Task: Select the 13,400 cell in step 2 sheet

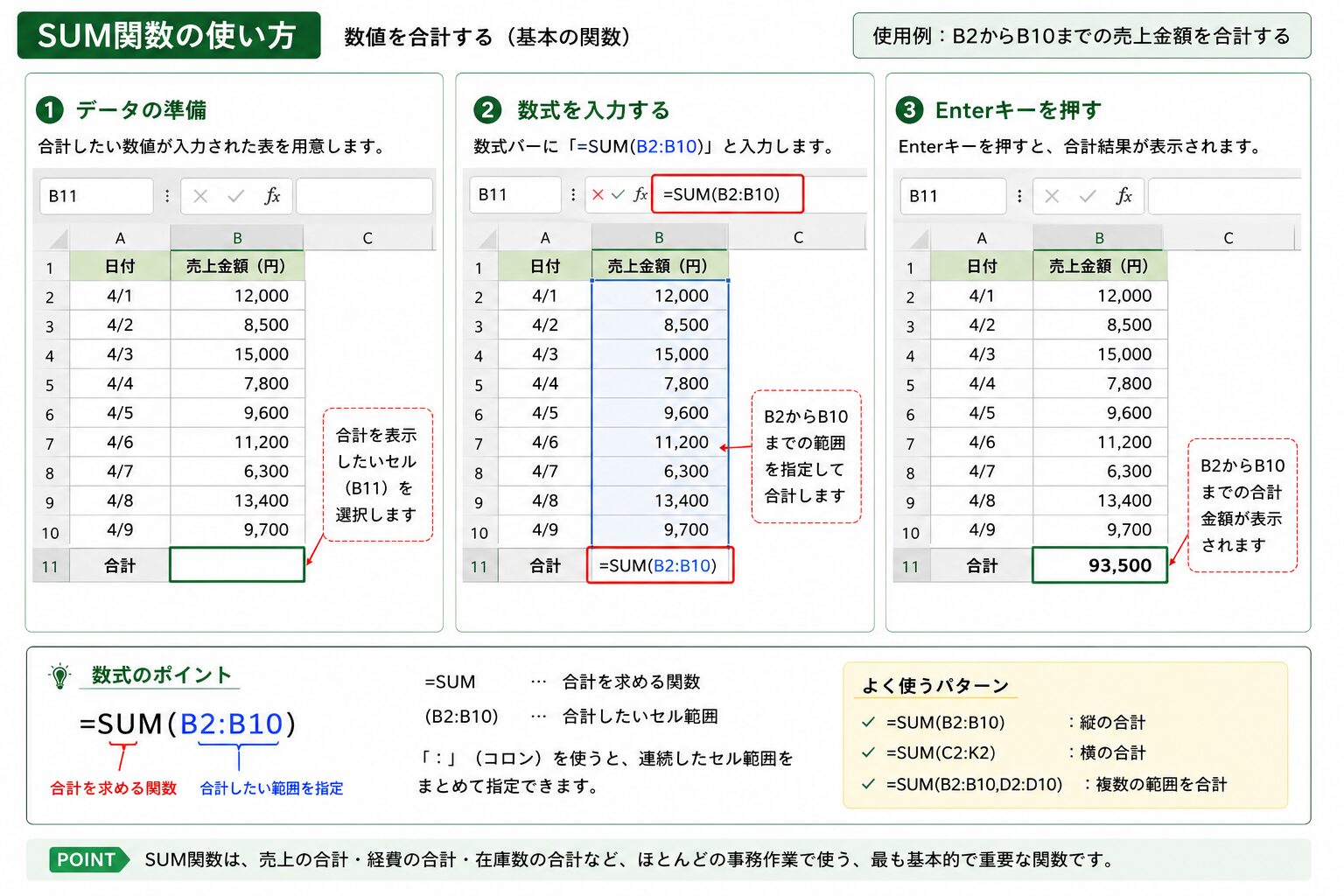Action: 660,500
